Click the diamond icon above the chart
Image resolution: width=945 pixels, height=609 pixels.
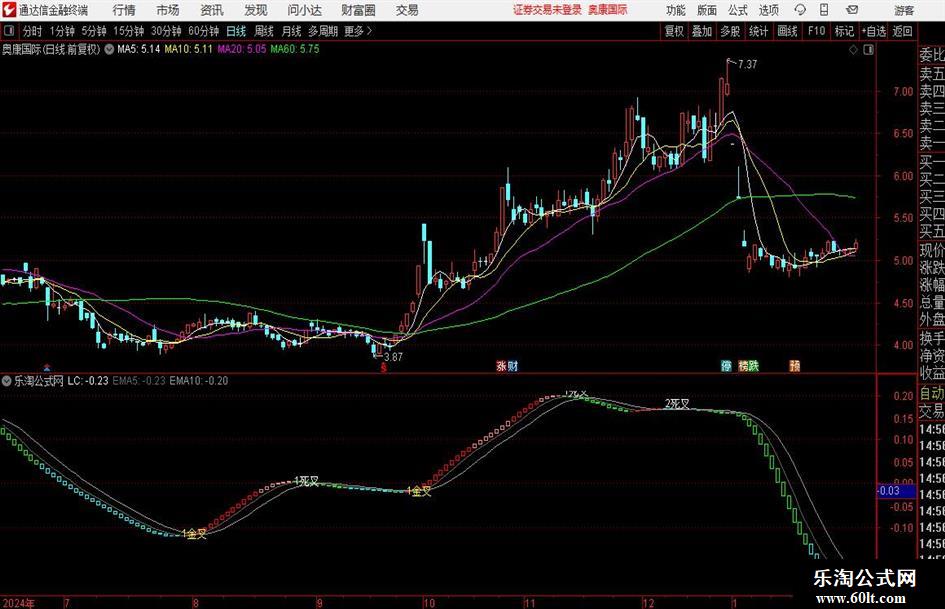click(x=853, y=50)
